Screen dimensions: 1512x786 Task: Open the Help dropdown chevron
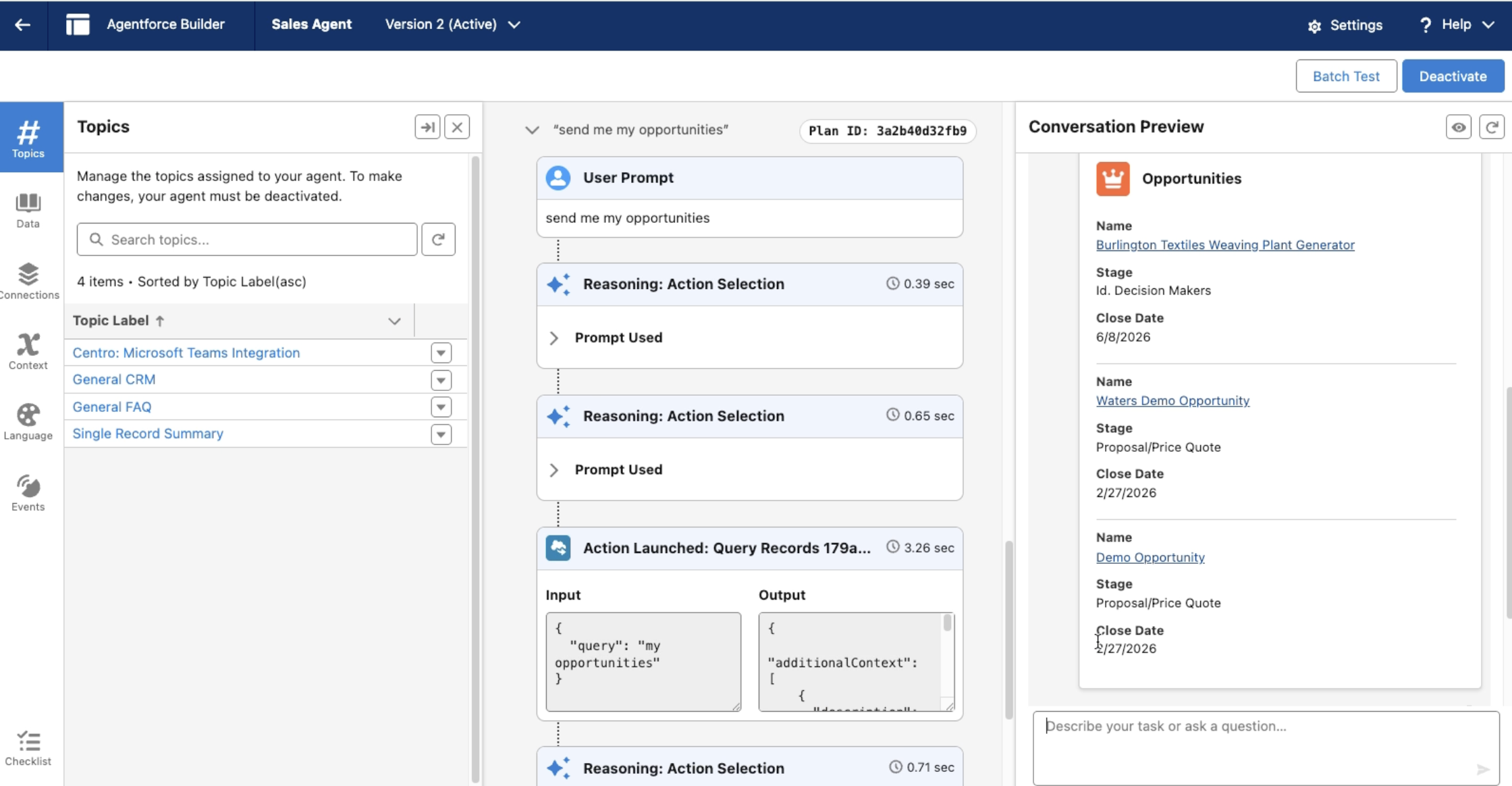(1488, 25)
